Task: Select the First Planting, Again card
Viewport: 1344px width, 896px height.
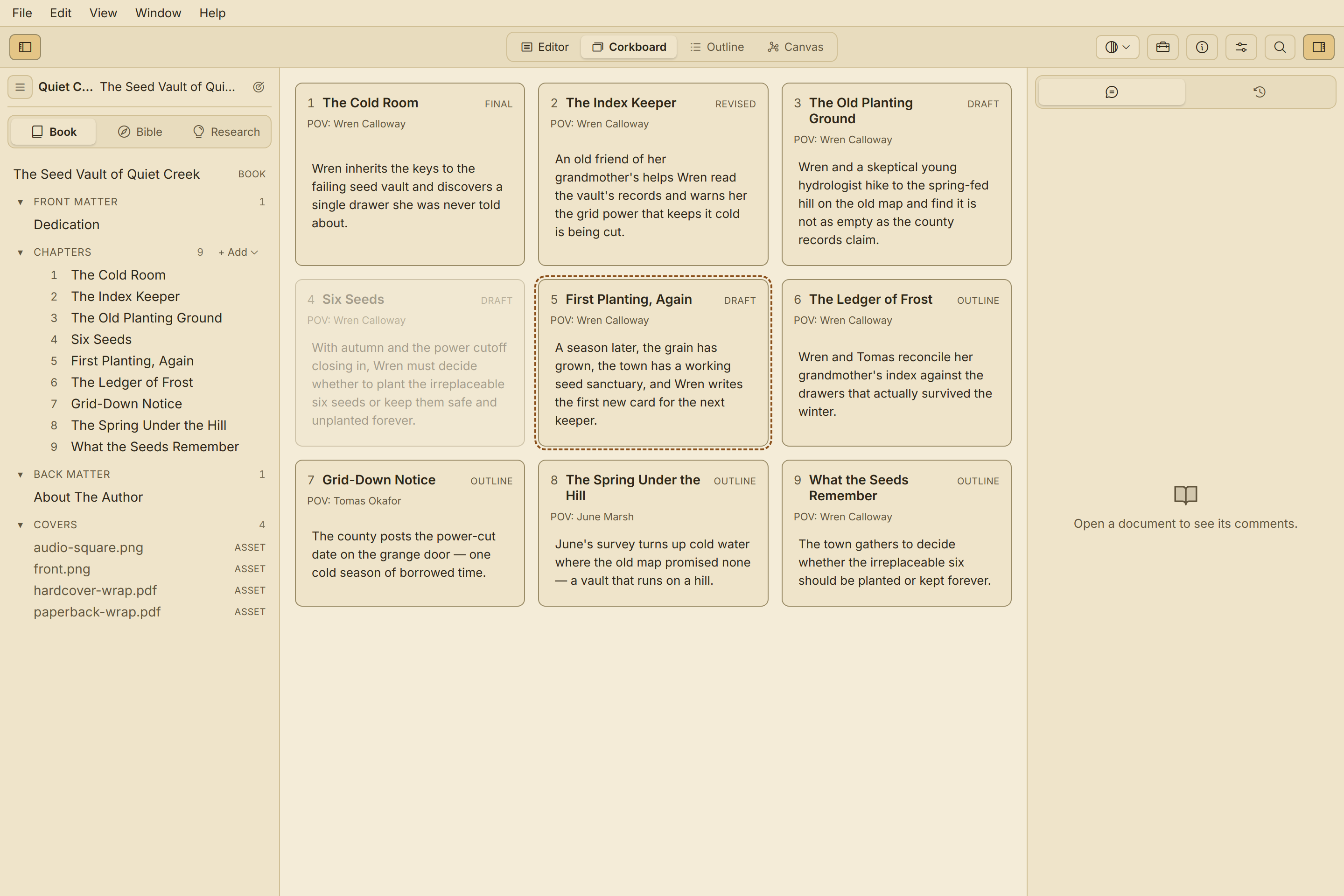Action: pyautogui.click(x=653, y=363)
